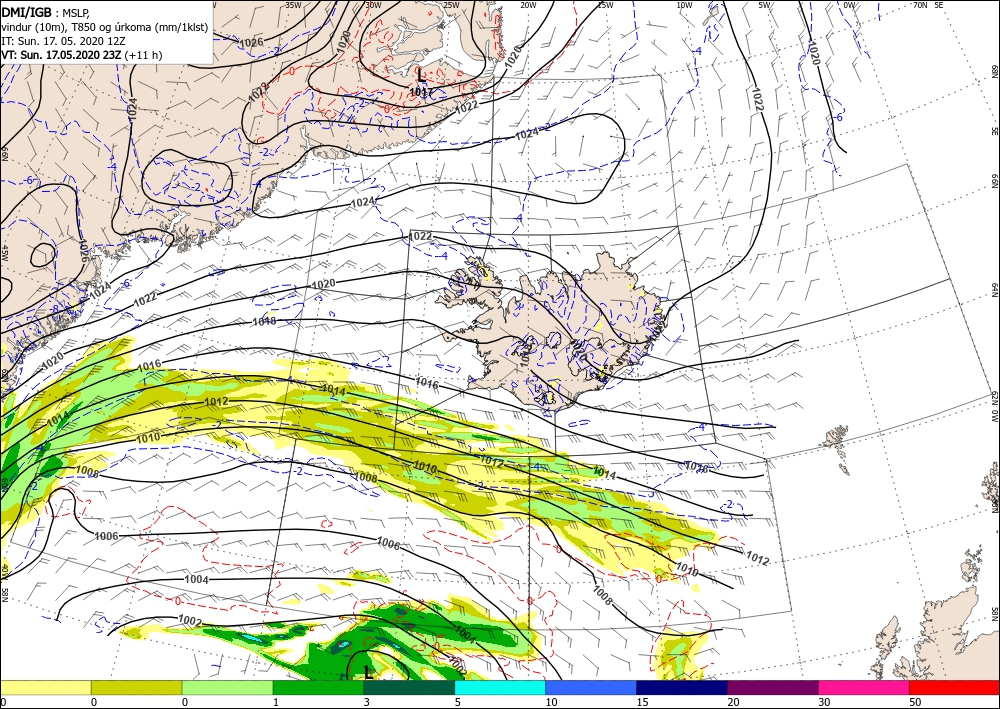Click the 15W longitude label

[606, 5]
